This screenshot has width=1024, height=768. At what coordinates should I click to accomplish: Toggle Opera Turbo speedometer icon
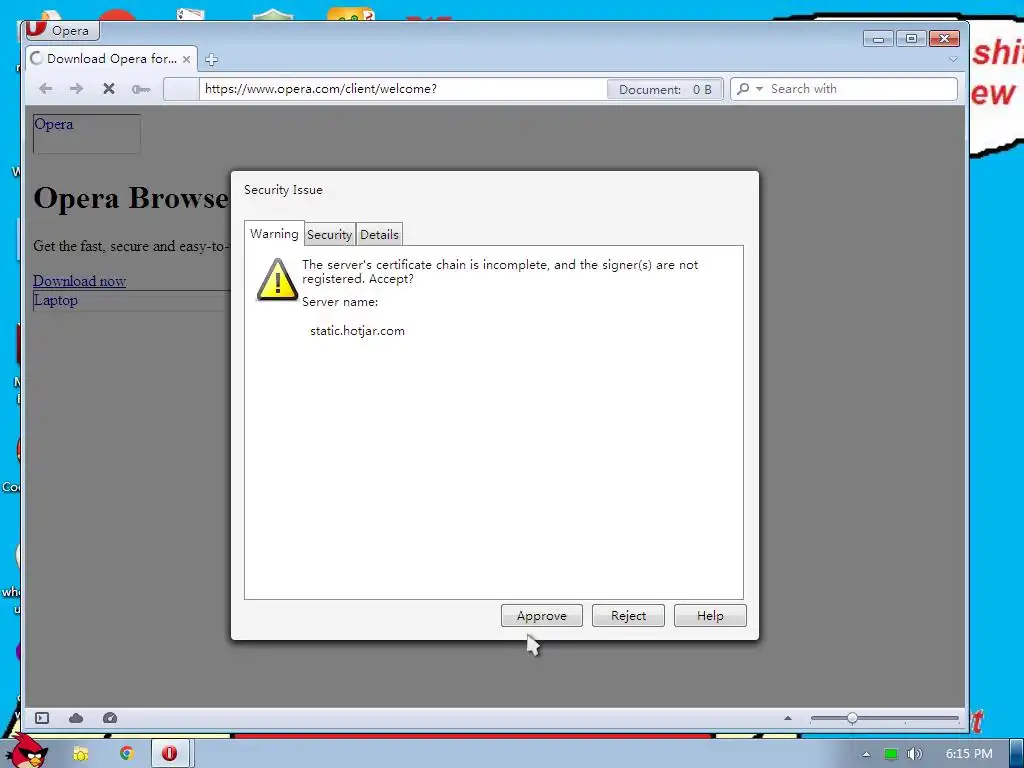point(110,718)
